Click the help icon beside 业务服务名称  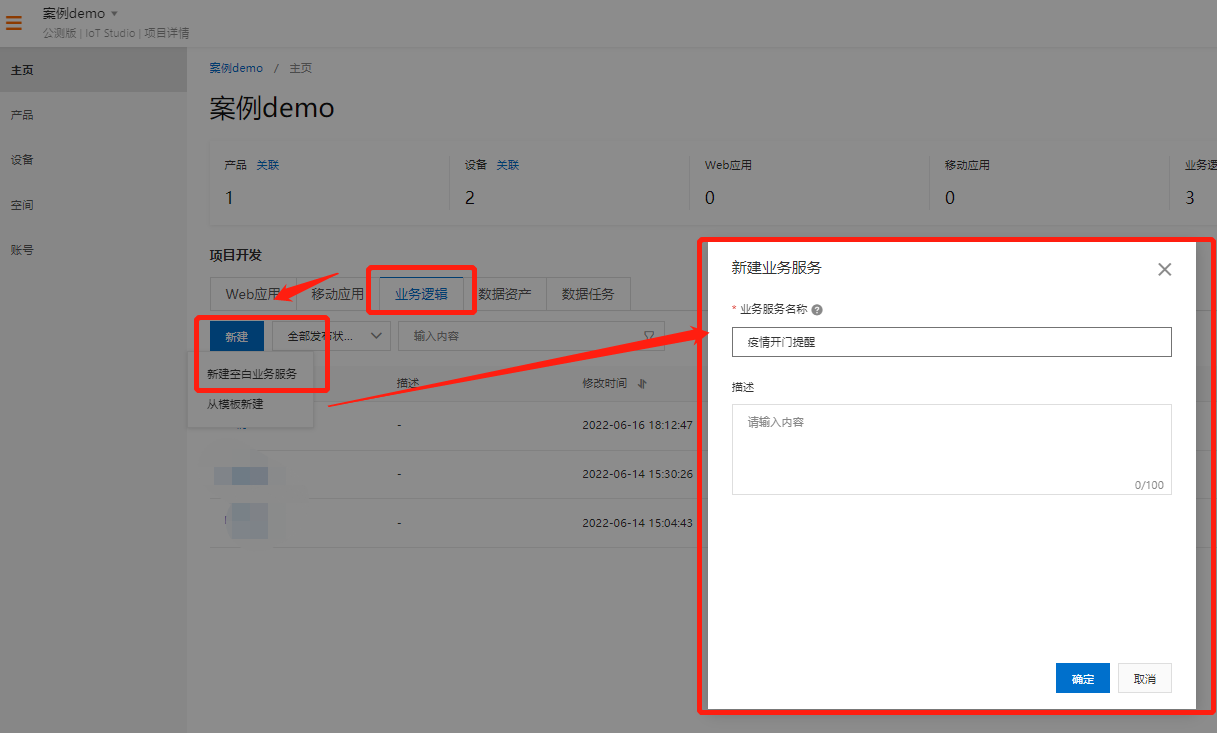pos(817,310)
